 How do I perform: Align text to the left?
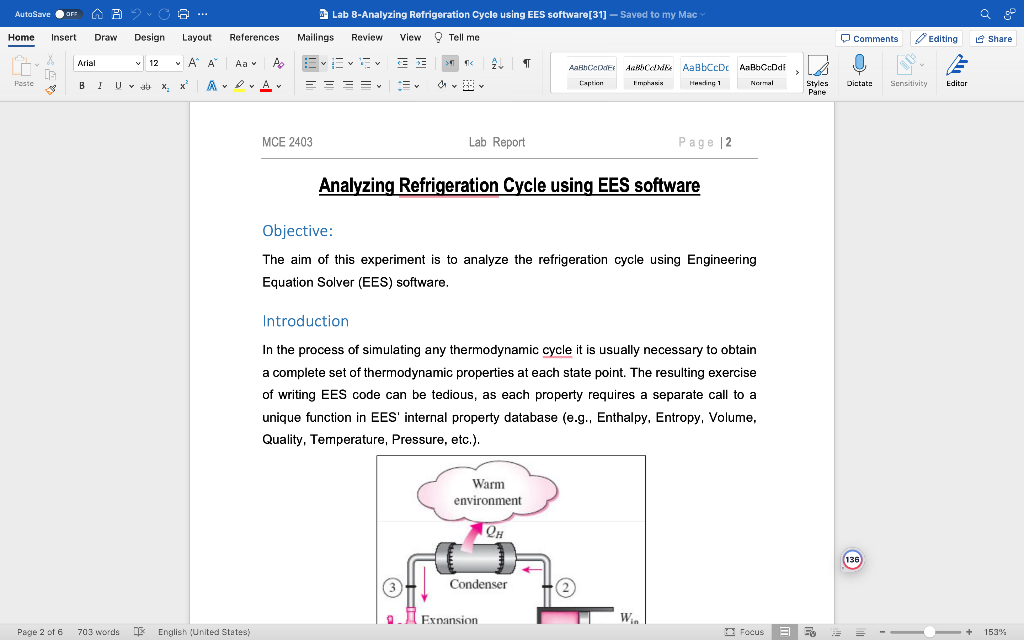(311, 86)
